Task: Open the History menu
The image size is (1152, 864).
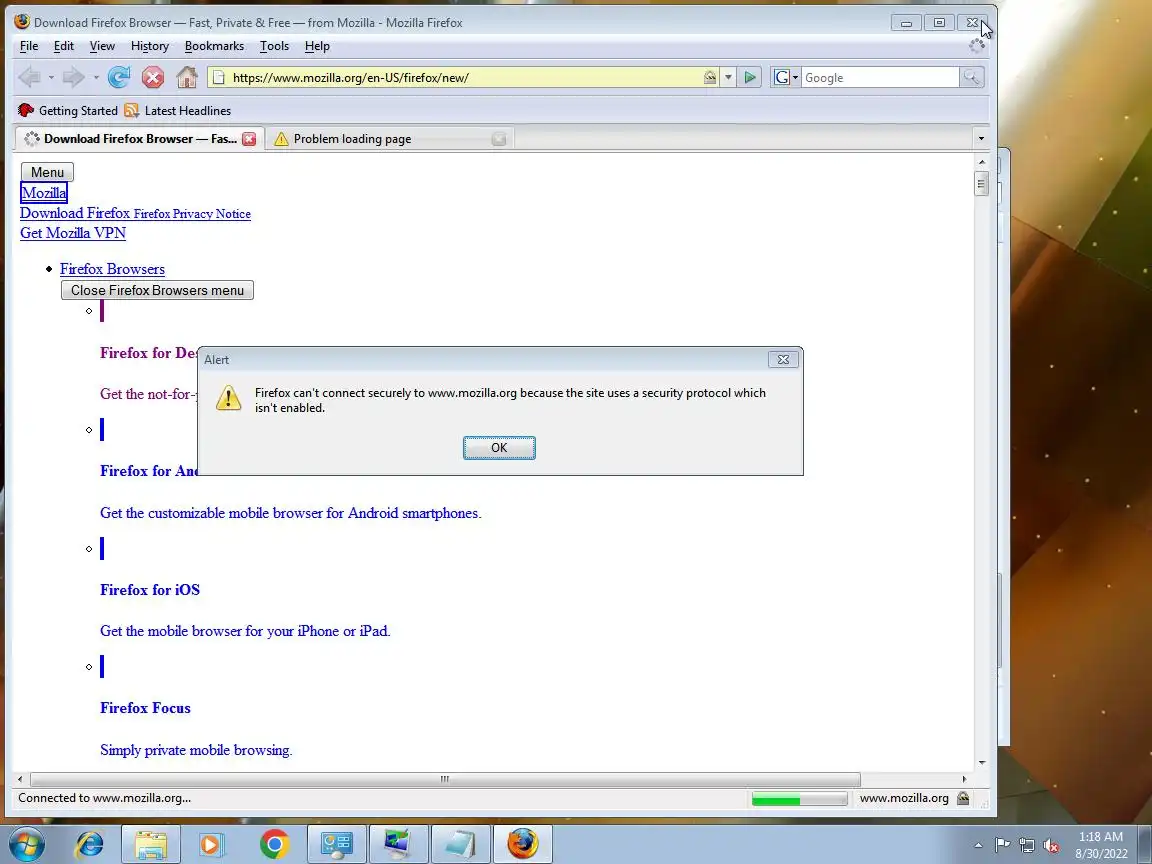Action: point(150,46)
